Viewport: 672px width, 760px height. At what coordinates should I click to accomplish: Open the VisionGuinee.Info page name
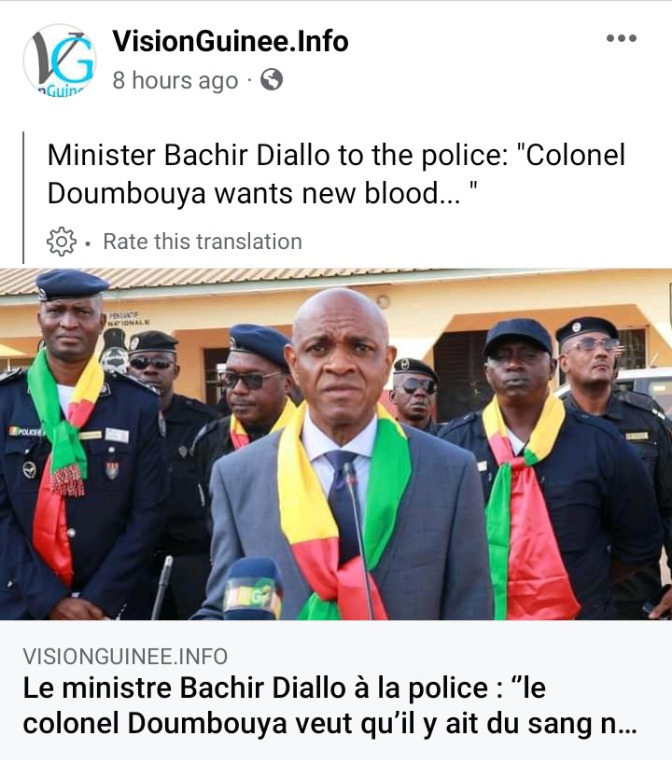point(230,41)
